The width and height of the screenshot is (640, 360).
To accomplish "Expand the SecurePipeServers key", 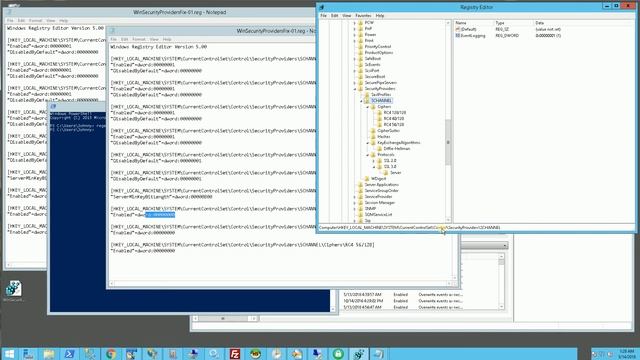I will click(x=355, y=82).
